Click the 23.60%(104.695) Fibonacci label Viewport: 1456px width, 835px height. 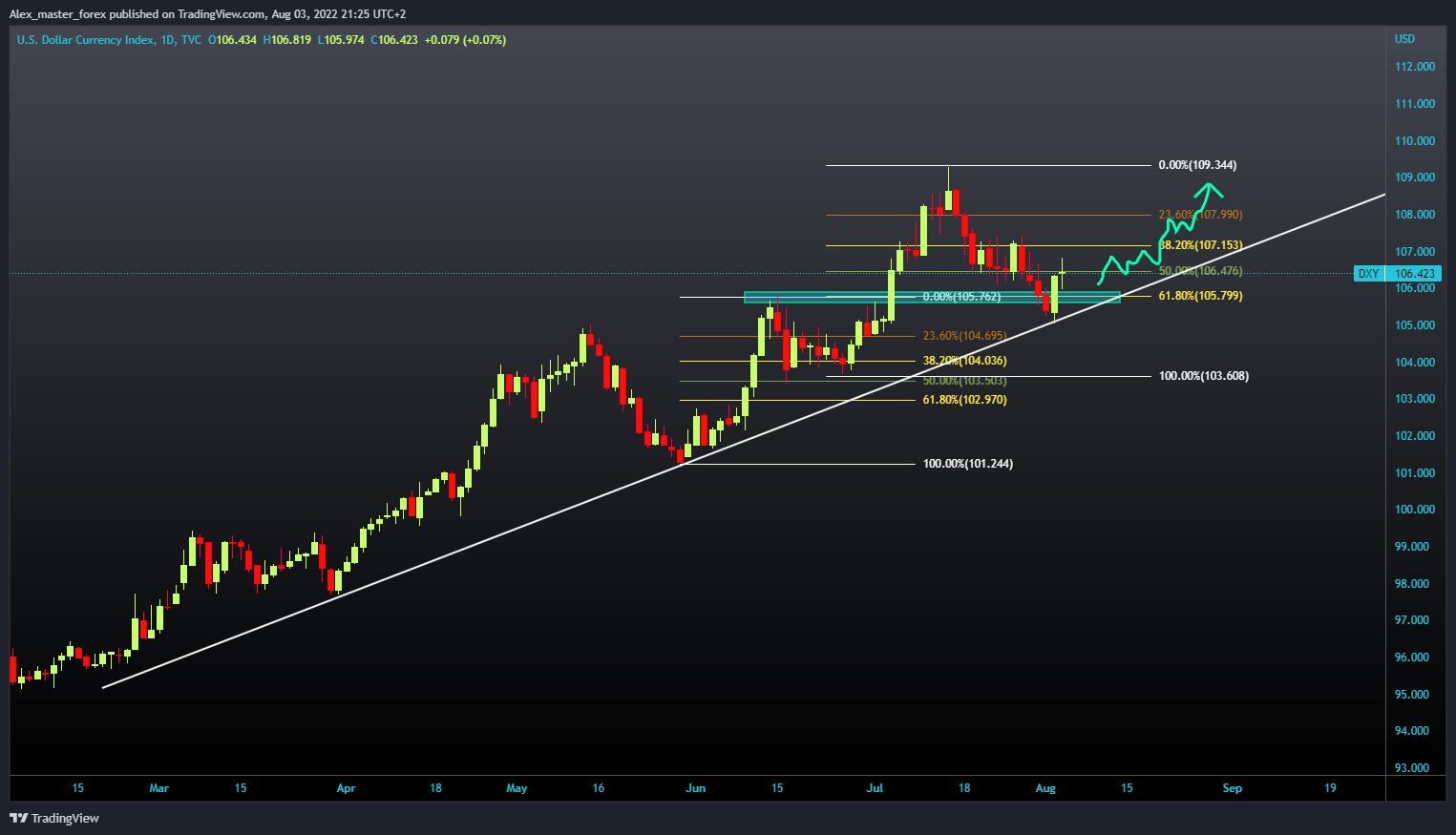tap(964, 336)
